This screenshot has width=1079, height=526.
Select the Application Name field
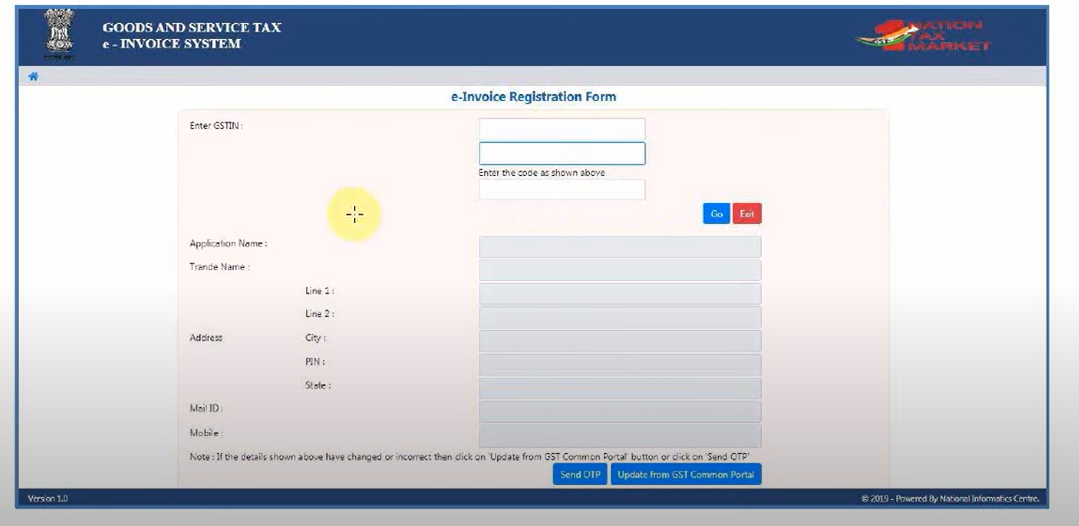619,246
